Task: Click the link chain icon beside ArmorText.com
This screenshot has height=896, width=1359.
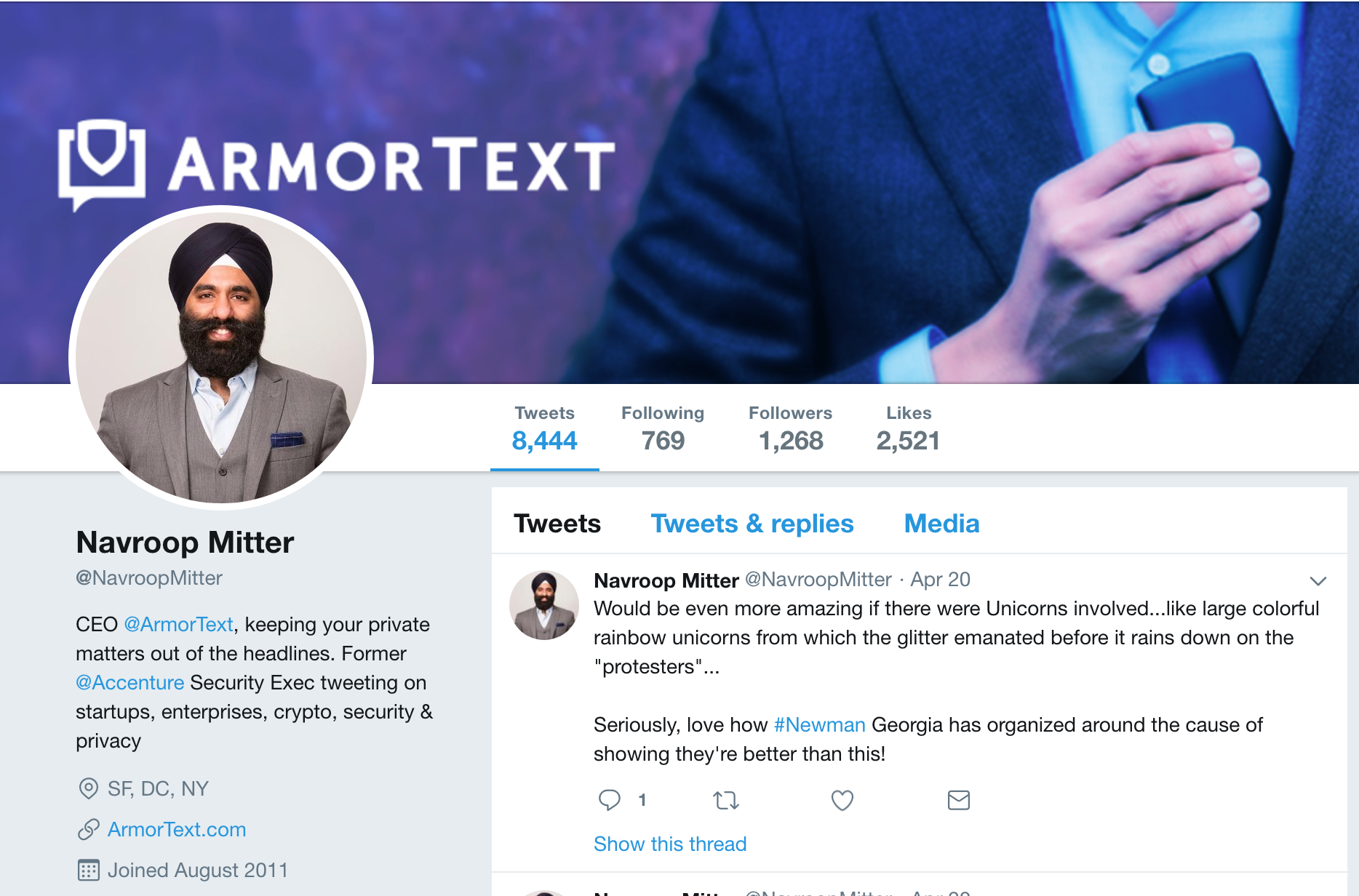Action: [x=88, y=829]
